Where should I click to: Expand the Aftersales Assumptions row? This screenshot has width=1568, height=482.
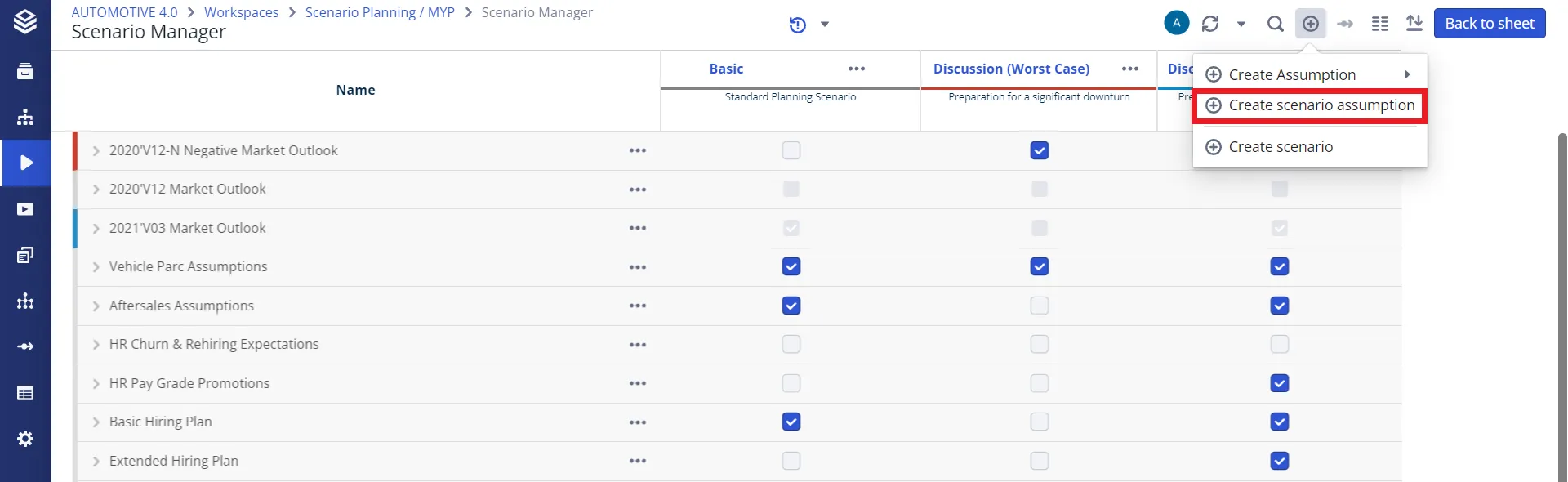(x=96, y=306)
